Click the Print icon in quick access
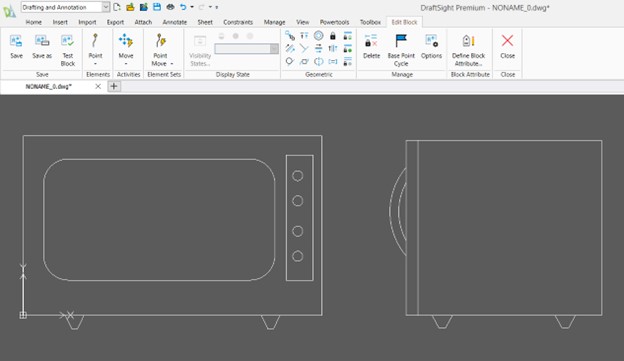 170,7
